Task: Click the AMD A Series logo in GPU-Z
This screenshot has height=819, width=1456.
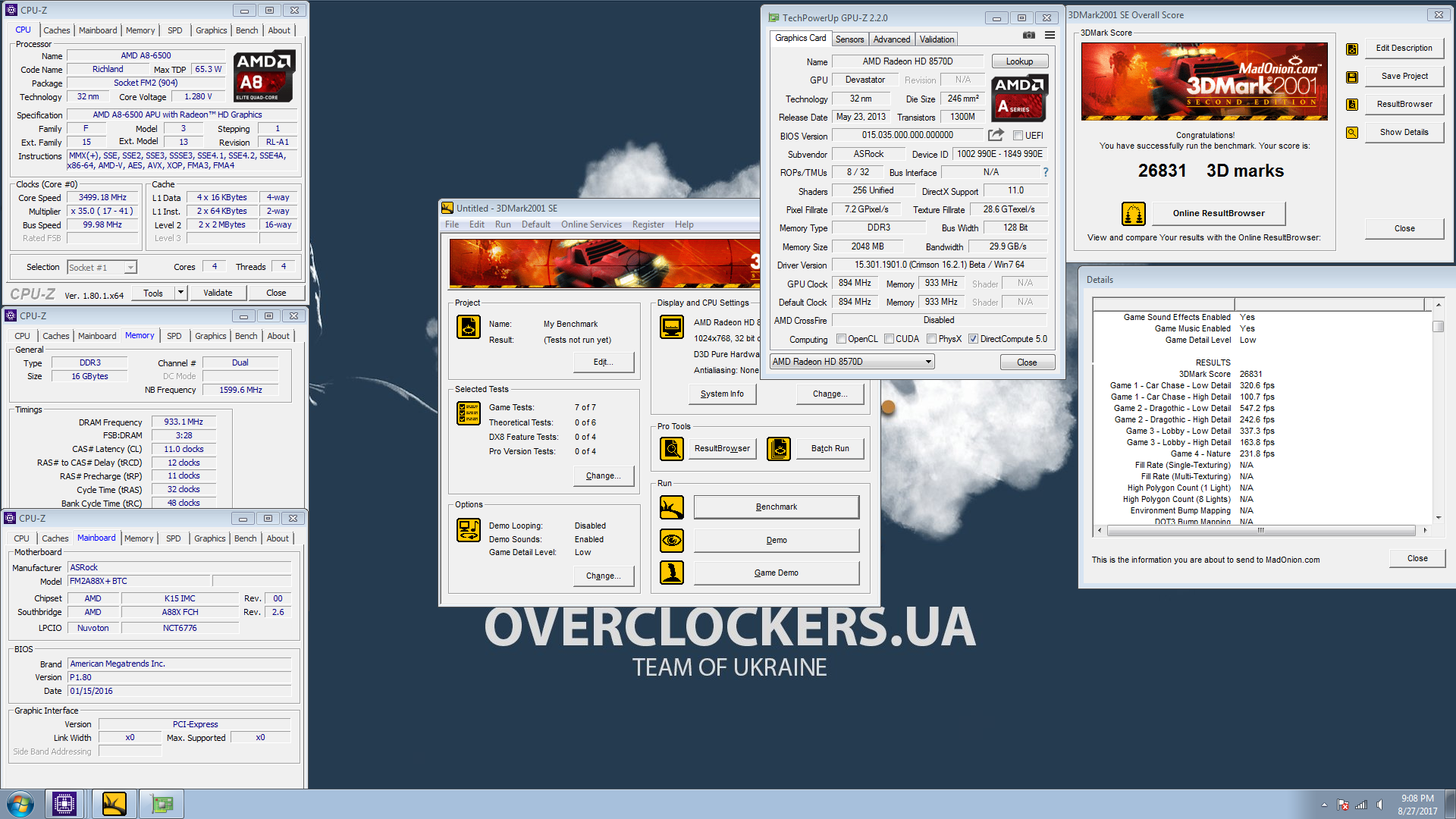Action: pos(1020,99)
